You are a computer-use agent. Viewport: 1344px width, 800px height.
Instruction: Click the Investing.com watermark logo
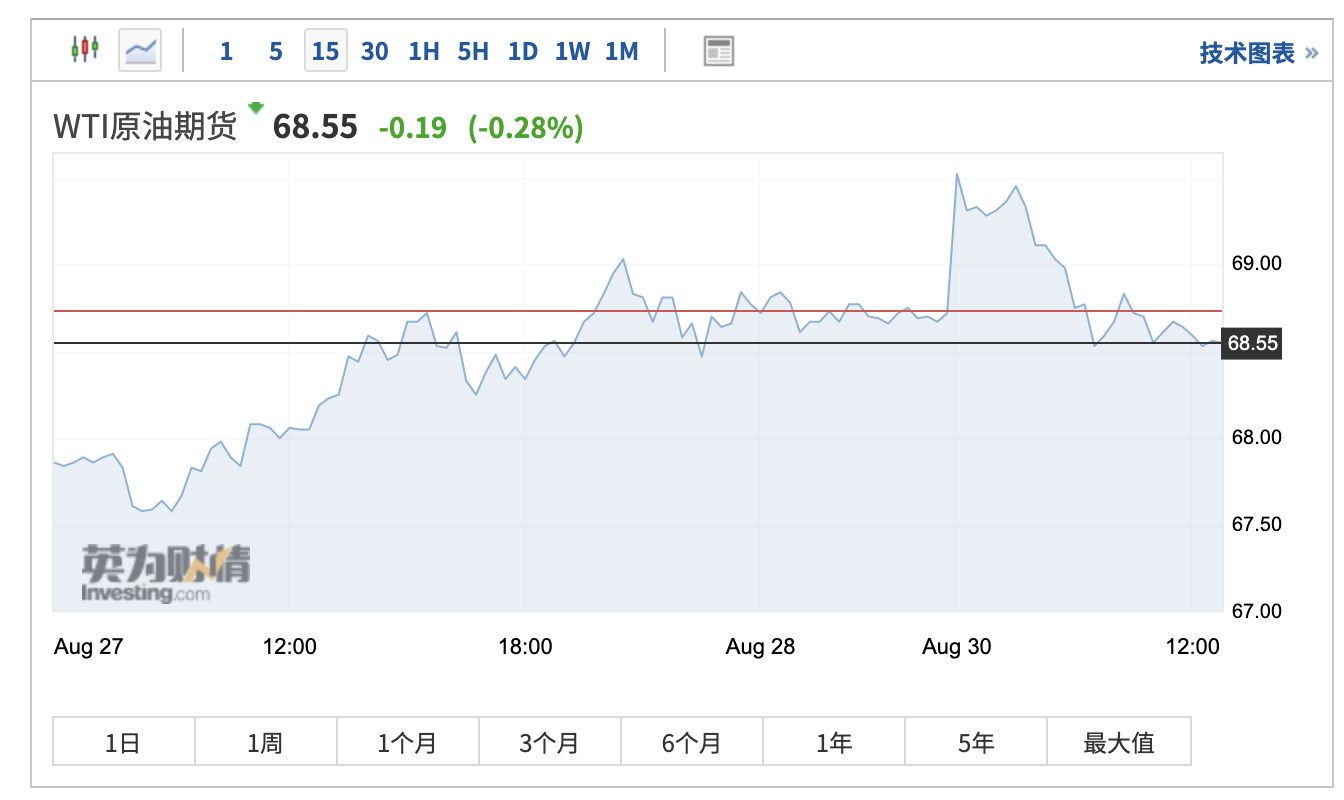point(165,574)
